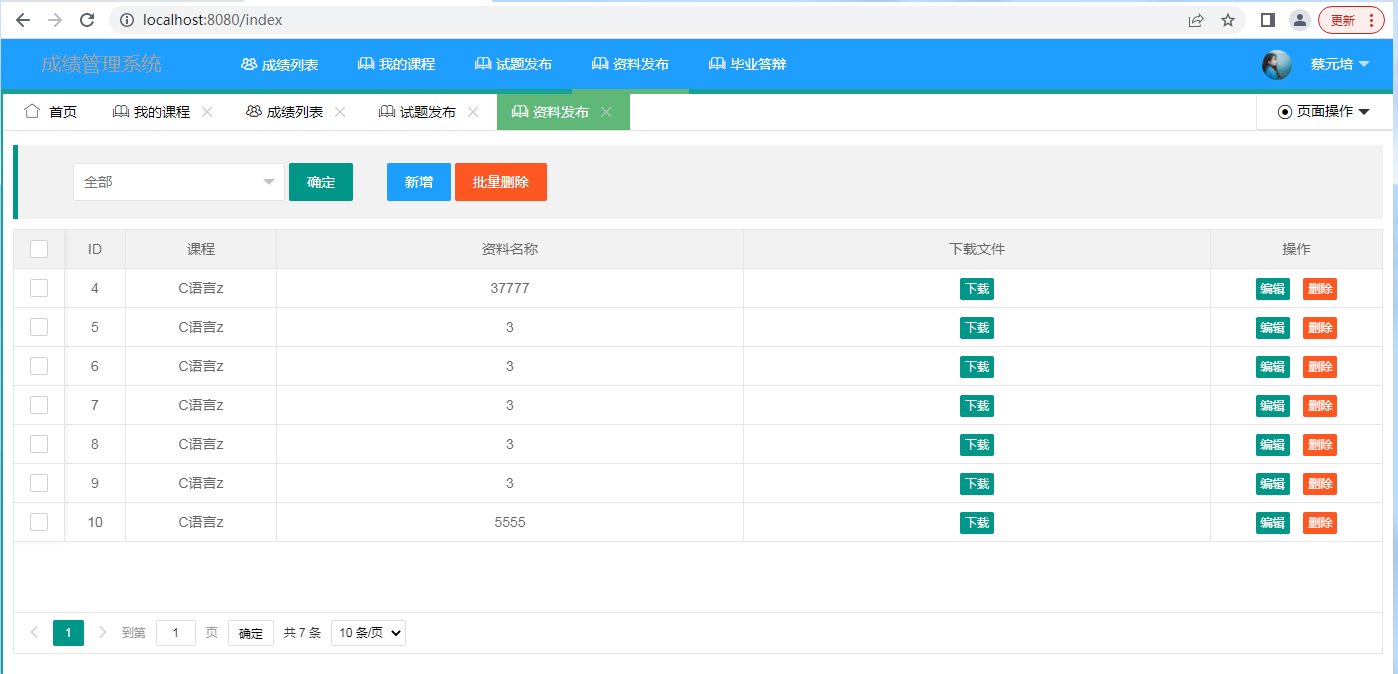The image size is (1398, 674).
Task: Reload the page with browser refresh icon
Action: pos(87,20)
